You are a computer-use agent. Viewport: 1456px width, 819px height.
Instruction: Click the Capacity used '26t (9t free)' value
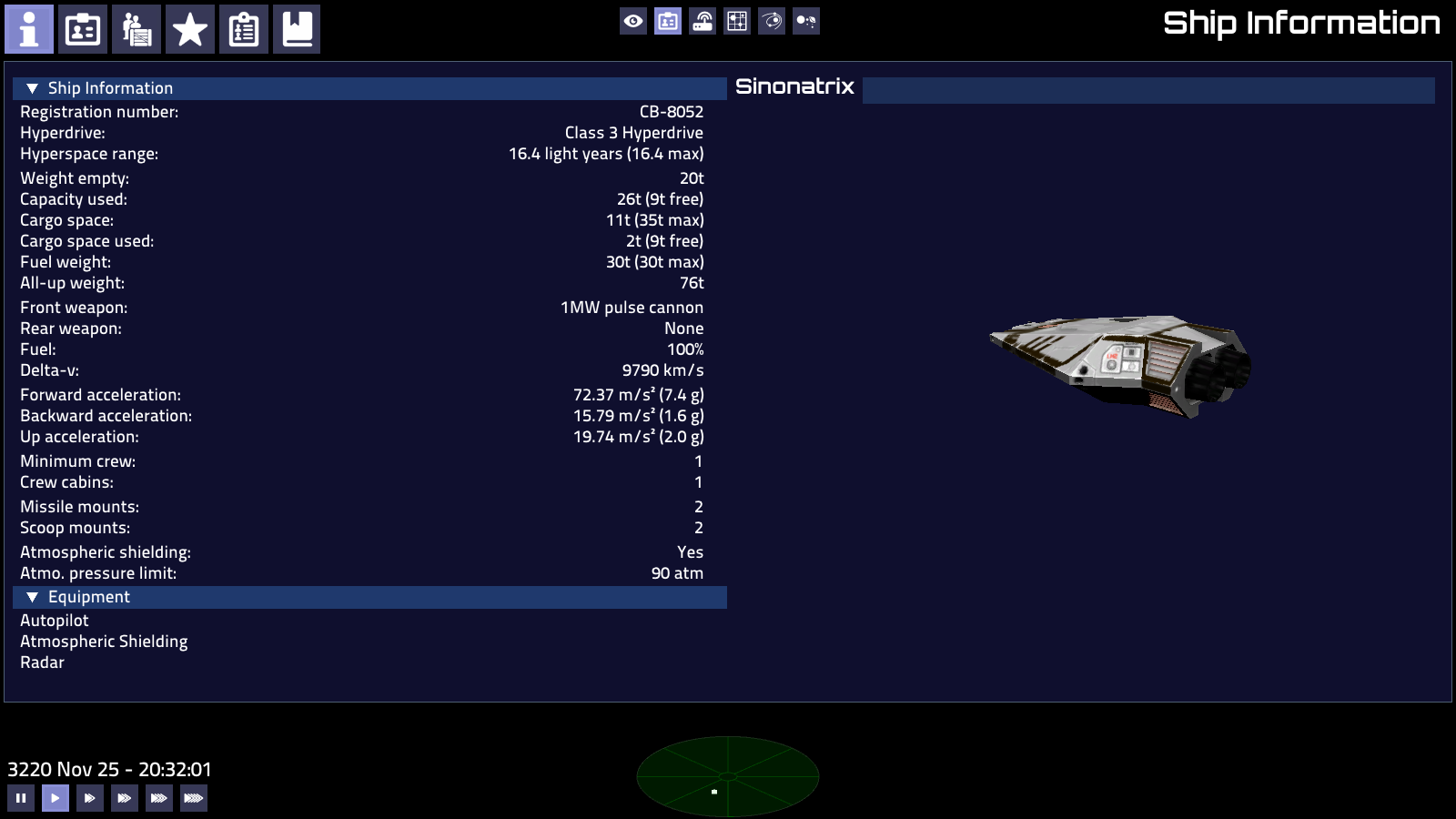coord(661,199)
